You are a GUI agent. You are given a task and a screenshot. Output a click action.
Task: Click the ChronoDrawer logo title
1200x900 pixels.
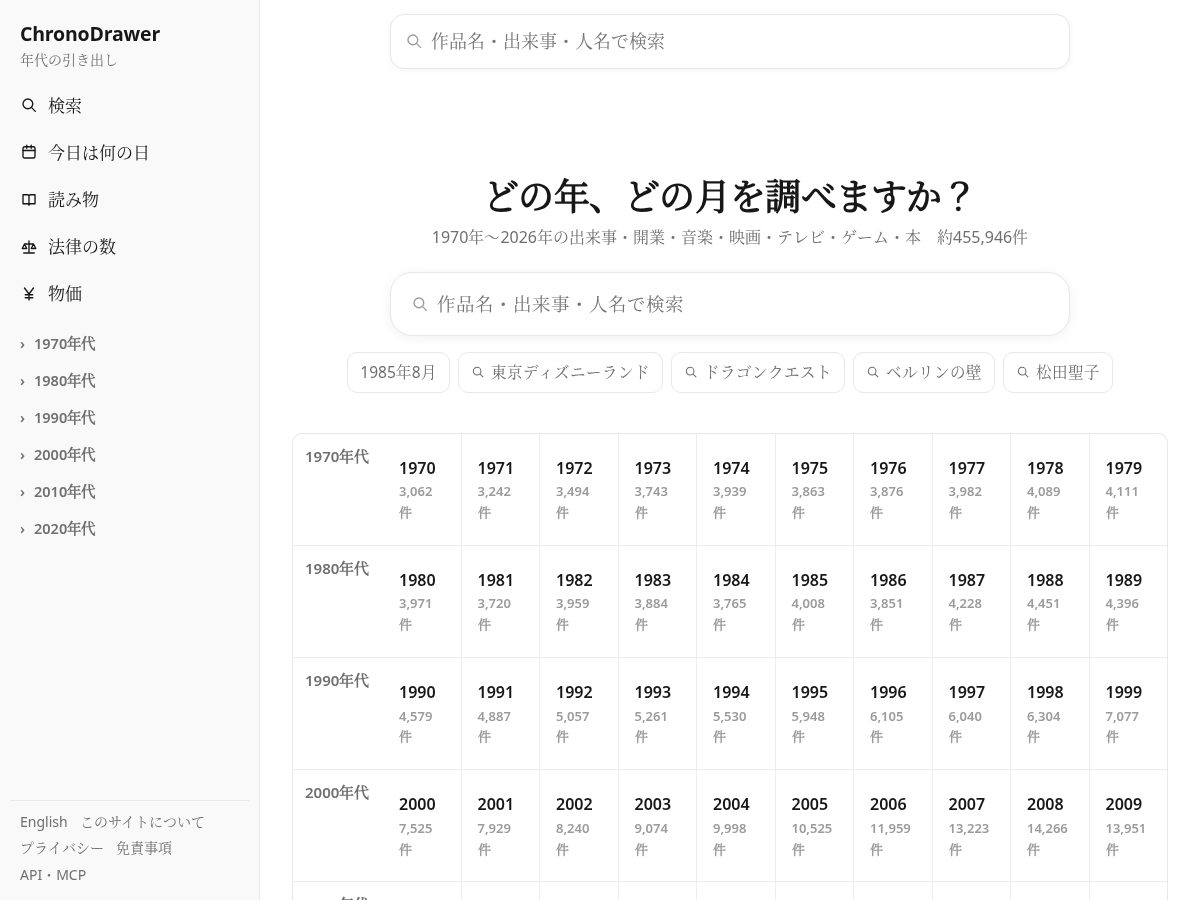[x=90, y=34]
